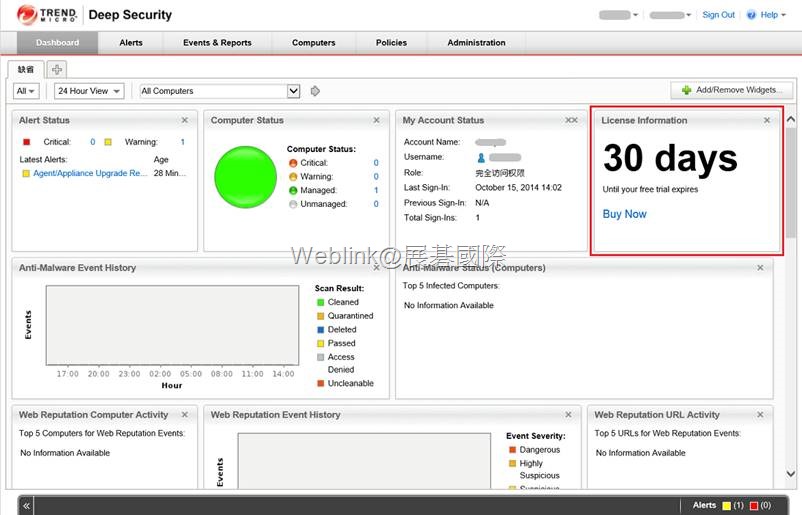Close Web Reputation URL Activity widget

pyautogui.click(x=760, y=415)
